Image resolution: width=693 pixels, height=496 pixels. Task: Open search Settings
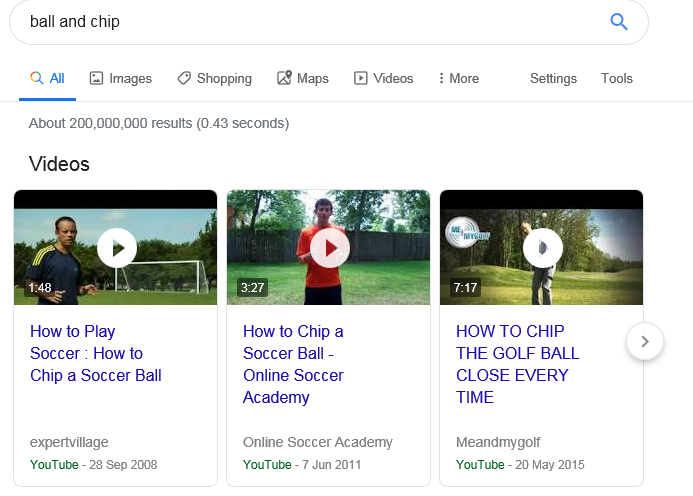tap(553, 79)
